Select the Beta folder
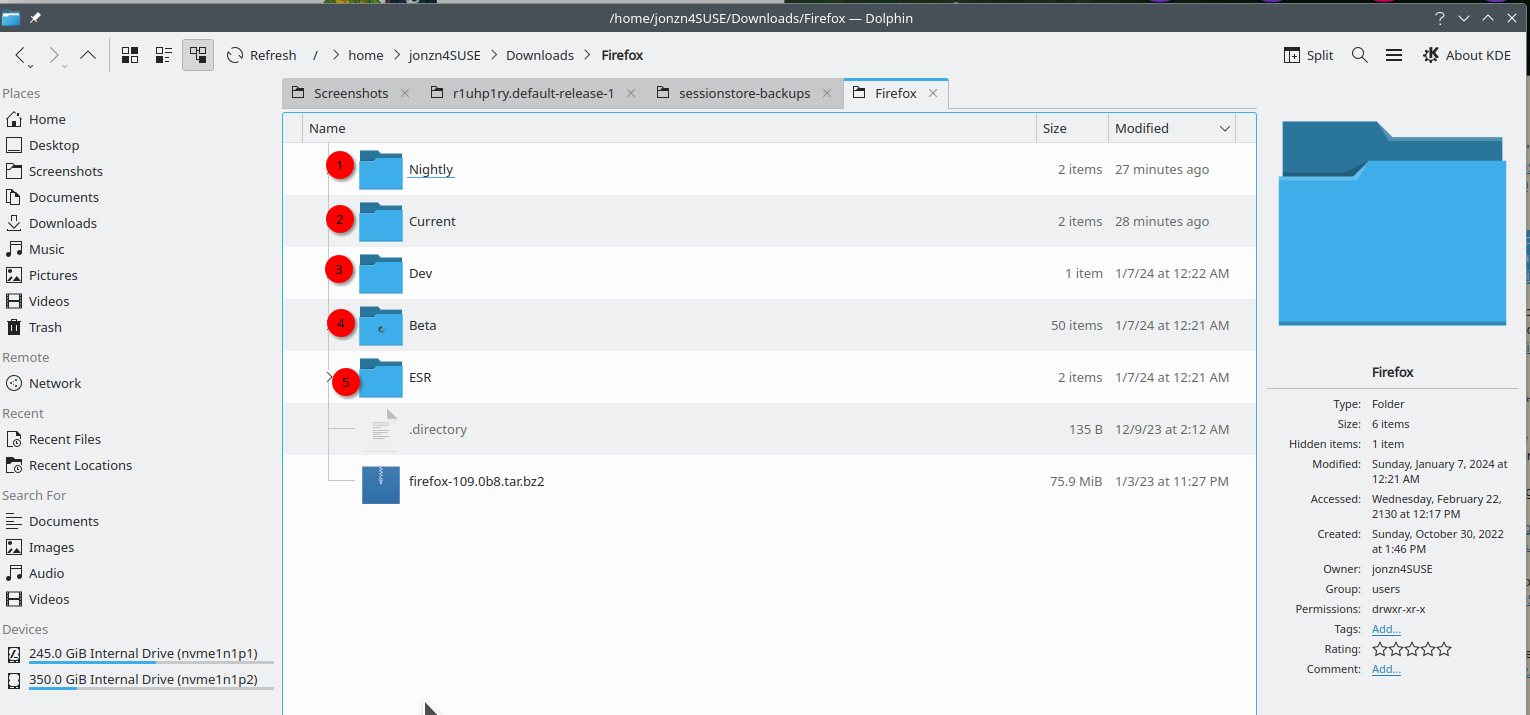Viewport: 1530px width, 715px height. (422, 325)
